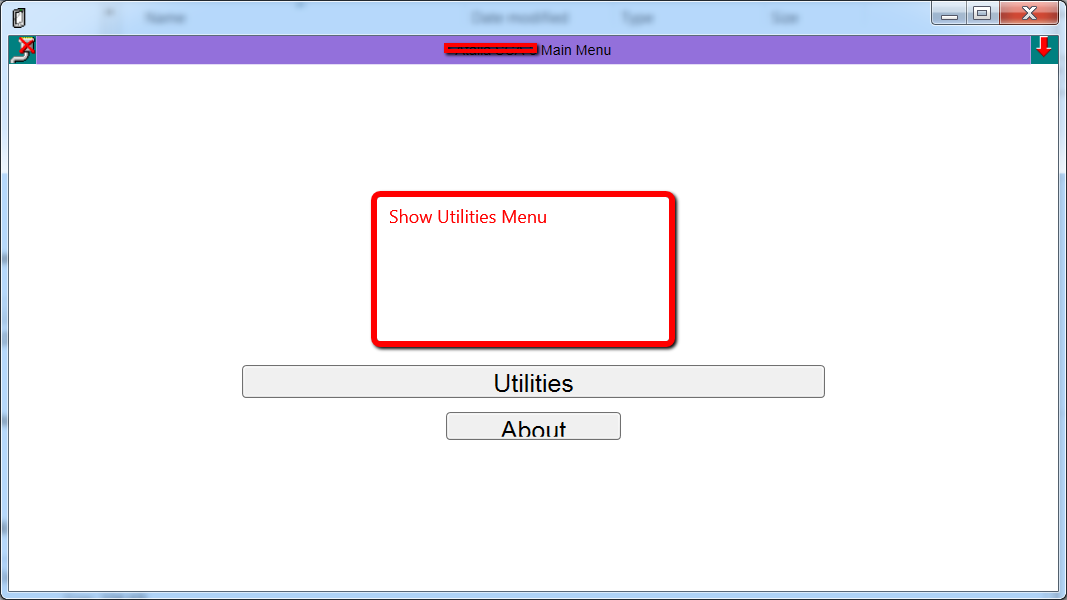The height and width of the screenshot is (600, 1067).
Task: Open the window system menu icon
Action: coord(19,18)
